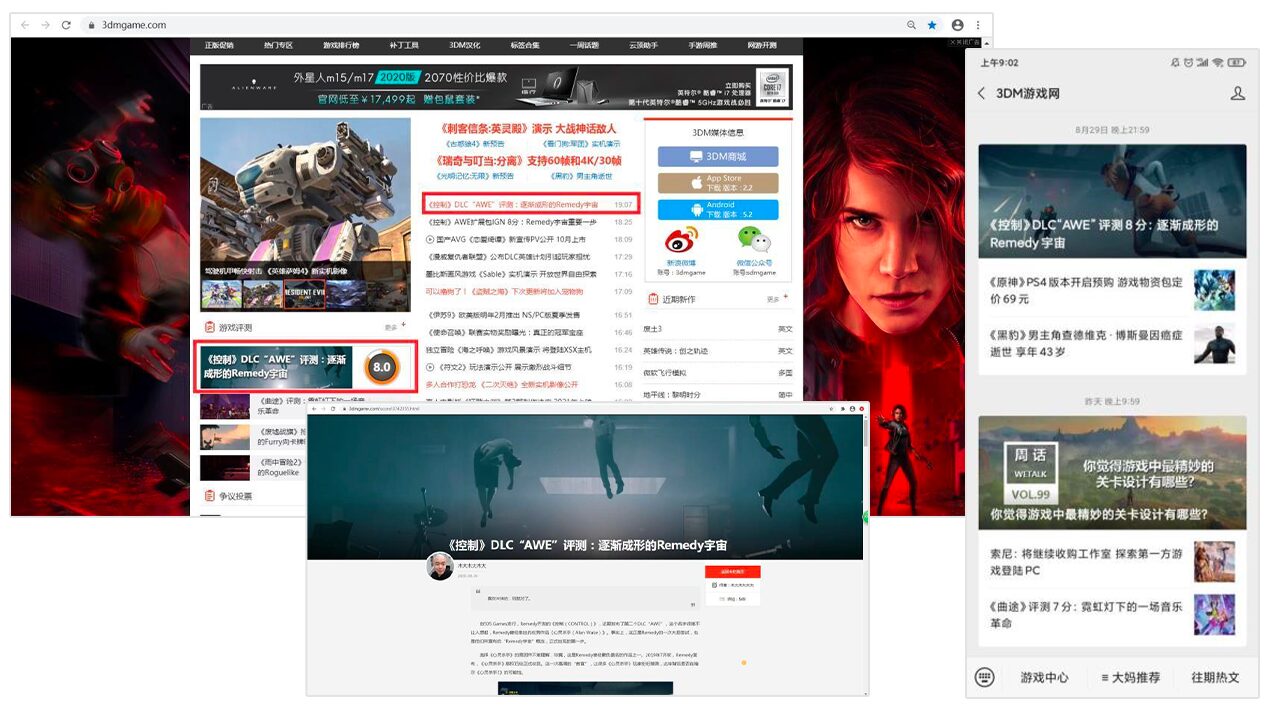This screenshot has height=720, width=1280.
Task: Click the Android download button
Action: pyautogui.click(x=717, y=210)
